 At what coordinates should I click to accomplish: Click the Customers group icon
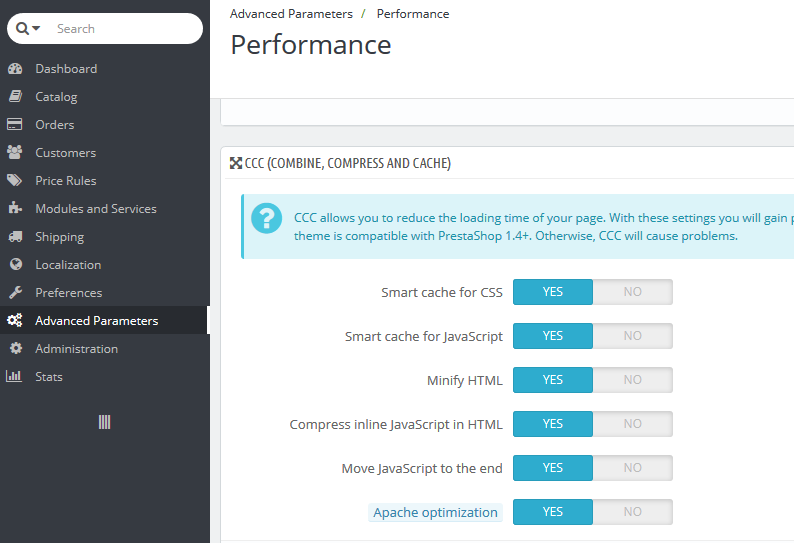tap(15, 153)
